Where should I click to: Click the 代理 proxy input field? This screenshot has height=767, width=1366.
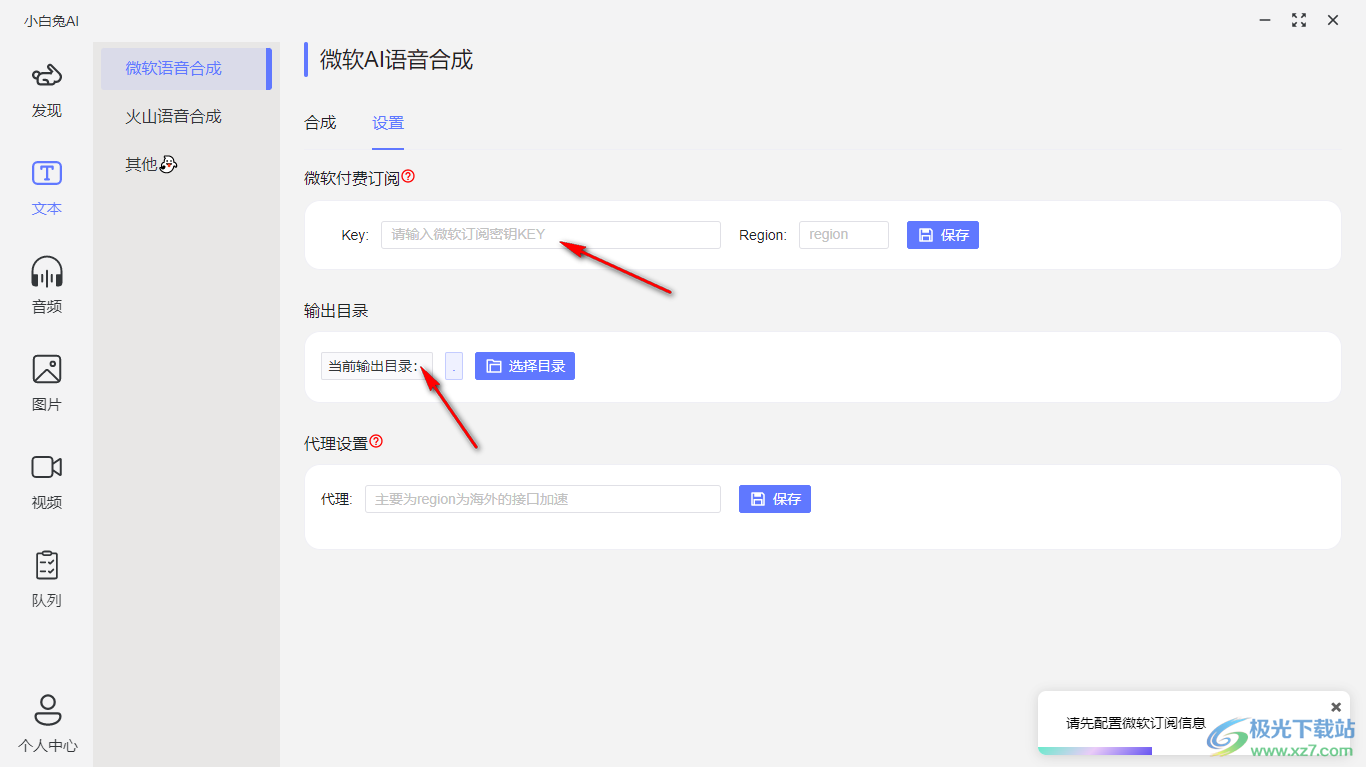tap(543, 499)
